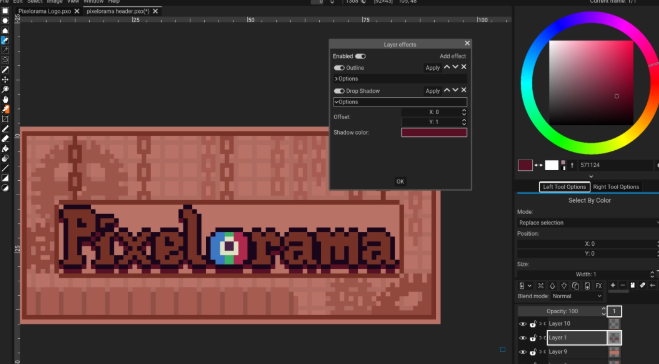Move the selected layer down

tap(564, 286)
